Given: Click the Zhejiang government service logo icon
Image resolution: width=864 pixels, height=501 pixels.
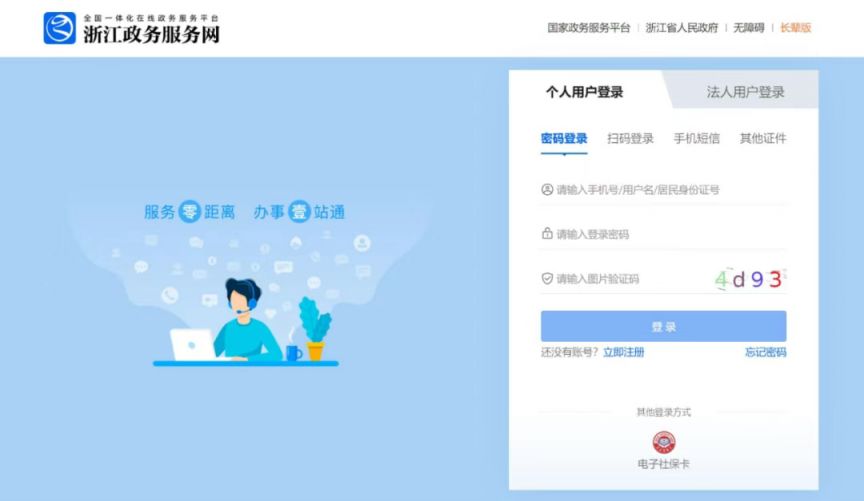Looking at the screenshot, I should pyautogui.click(x=60, y=28).
